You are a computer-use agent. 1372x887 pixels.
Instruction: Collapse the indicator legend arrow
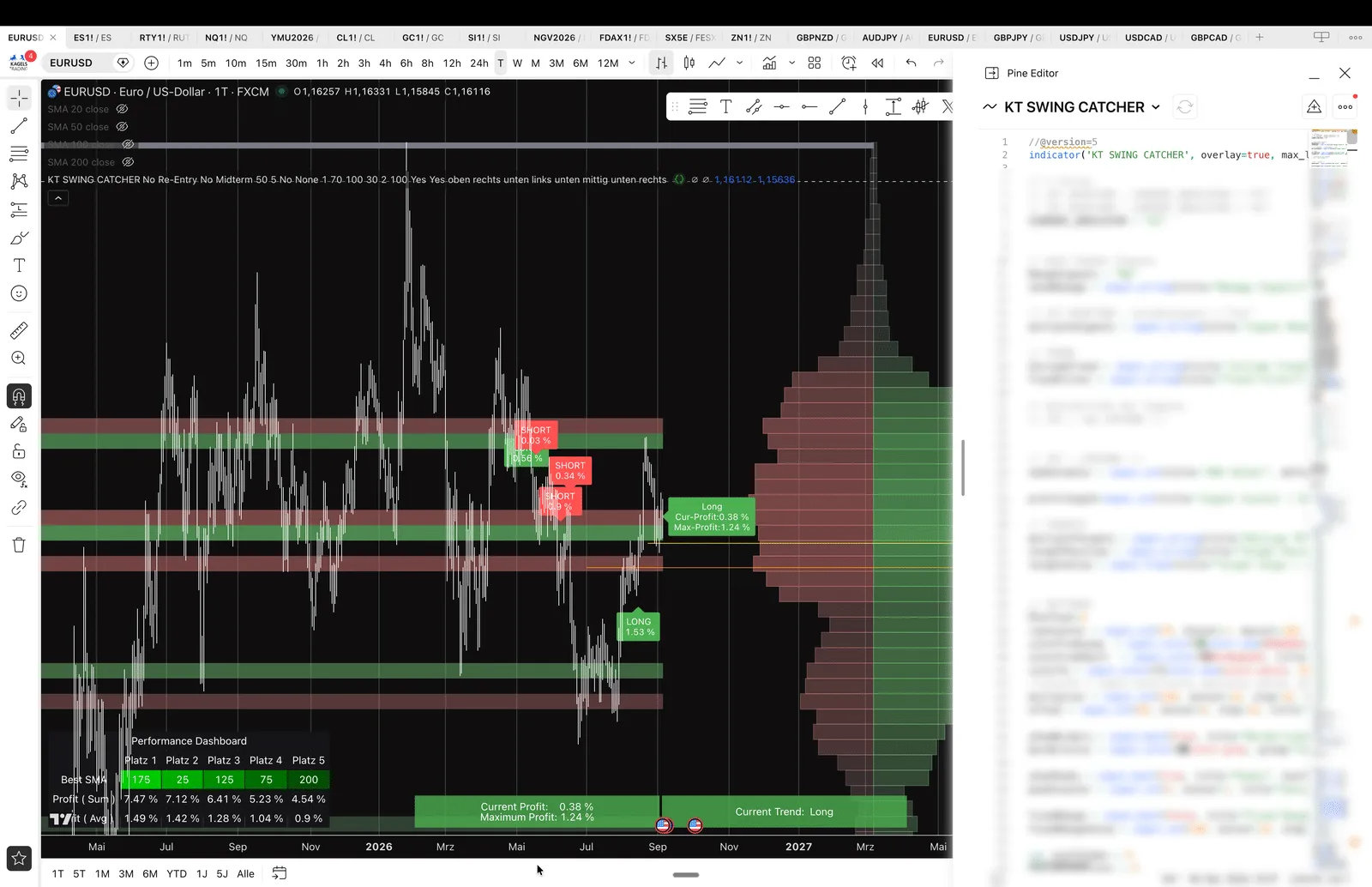click(57, 198)
